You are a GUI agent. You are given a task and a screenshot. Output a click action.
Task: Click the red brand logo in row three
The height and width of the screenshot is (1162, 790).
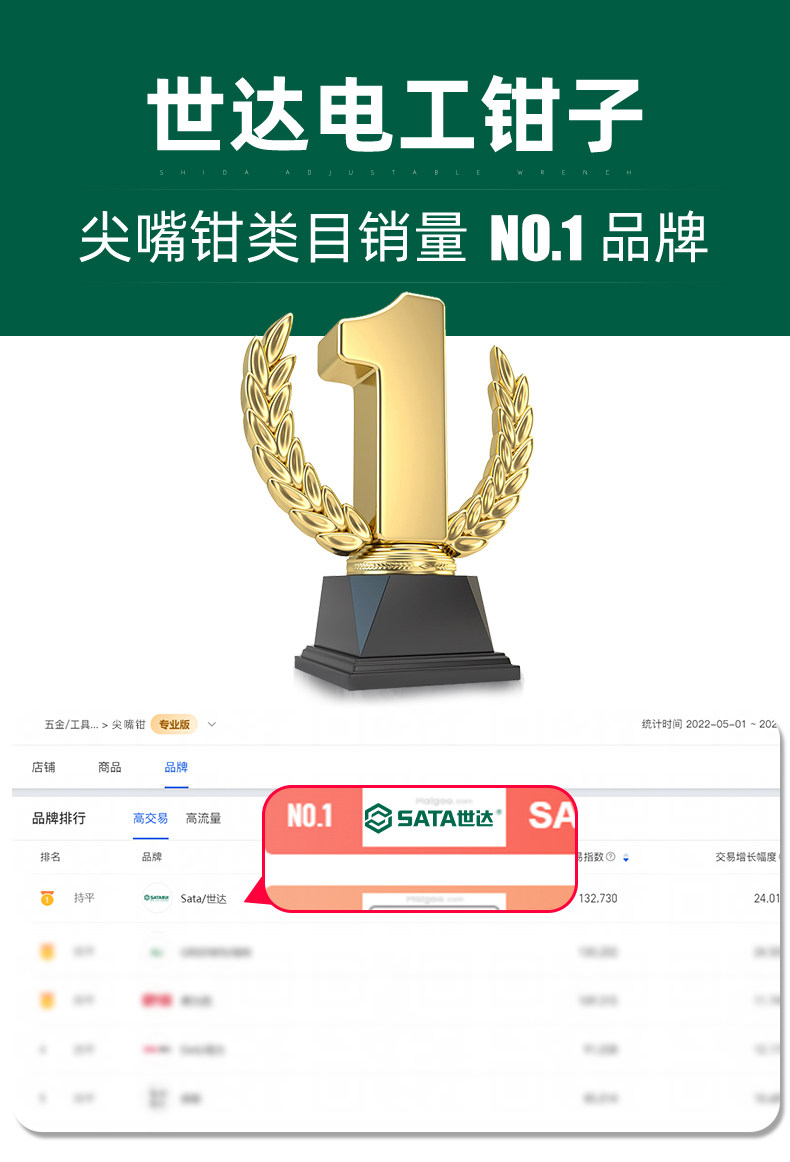[x=156, y=1000]
